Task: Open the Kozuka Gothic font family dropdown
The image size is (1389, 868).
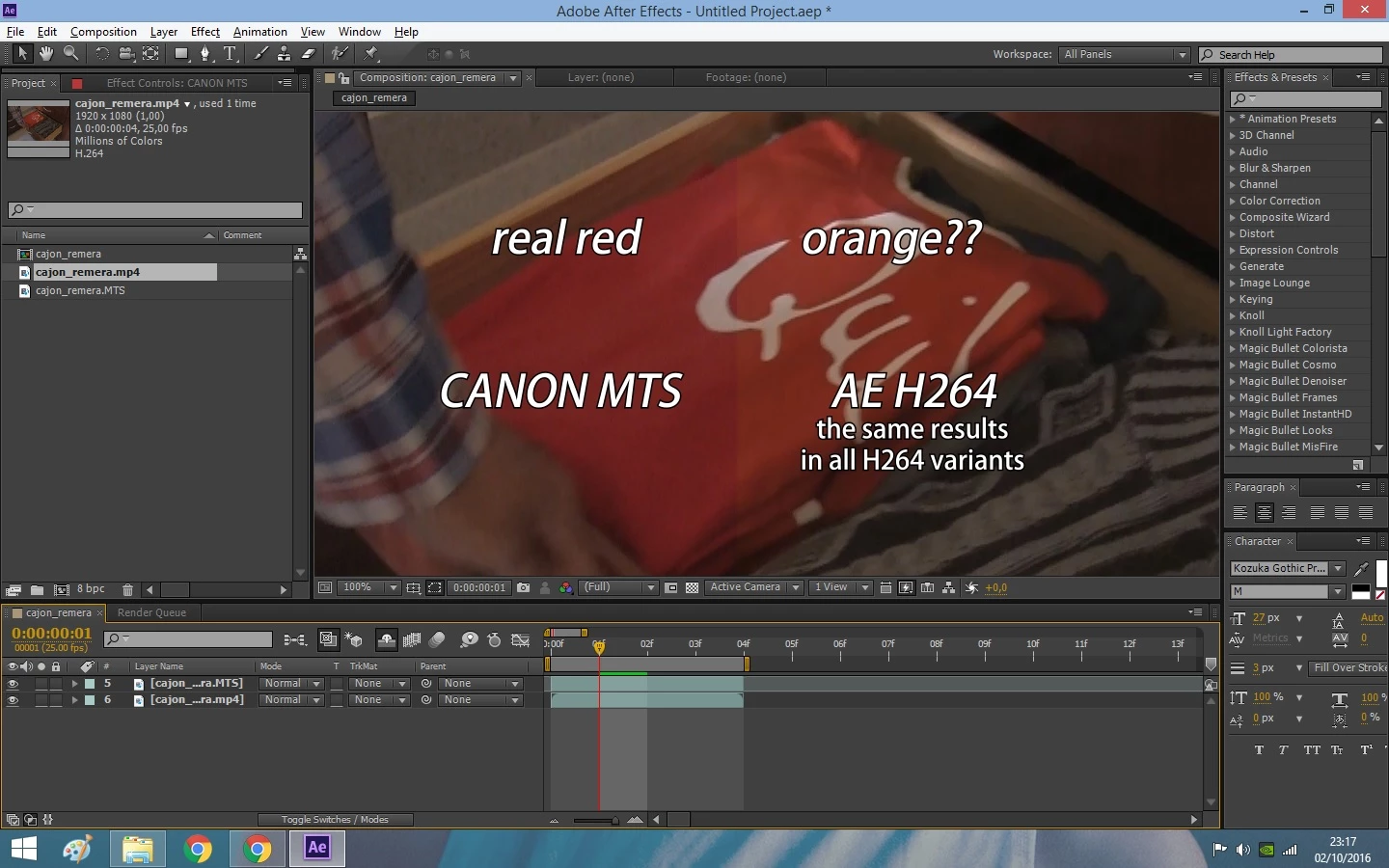Action: (1288, 568)
